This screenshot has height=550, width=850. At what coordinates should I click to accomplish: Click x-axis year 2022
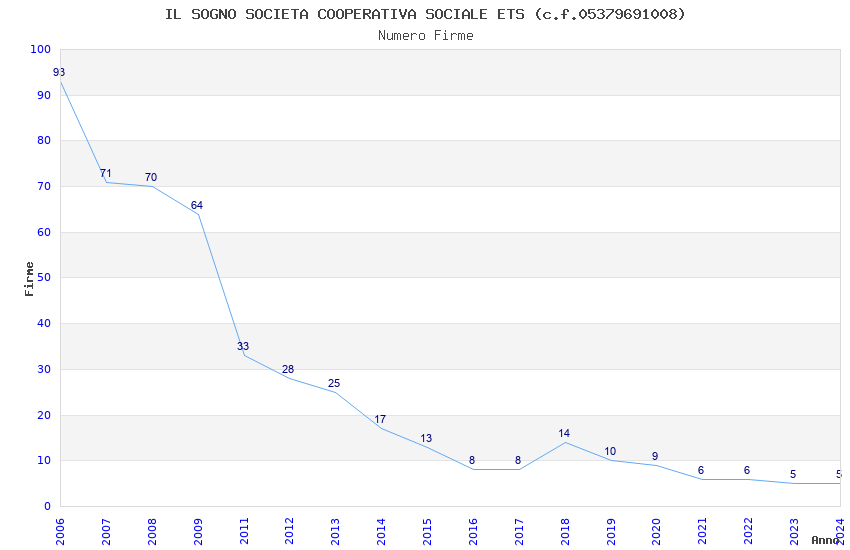(x=748, y=531)
